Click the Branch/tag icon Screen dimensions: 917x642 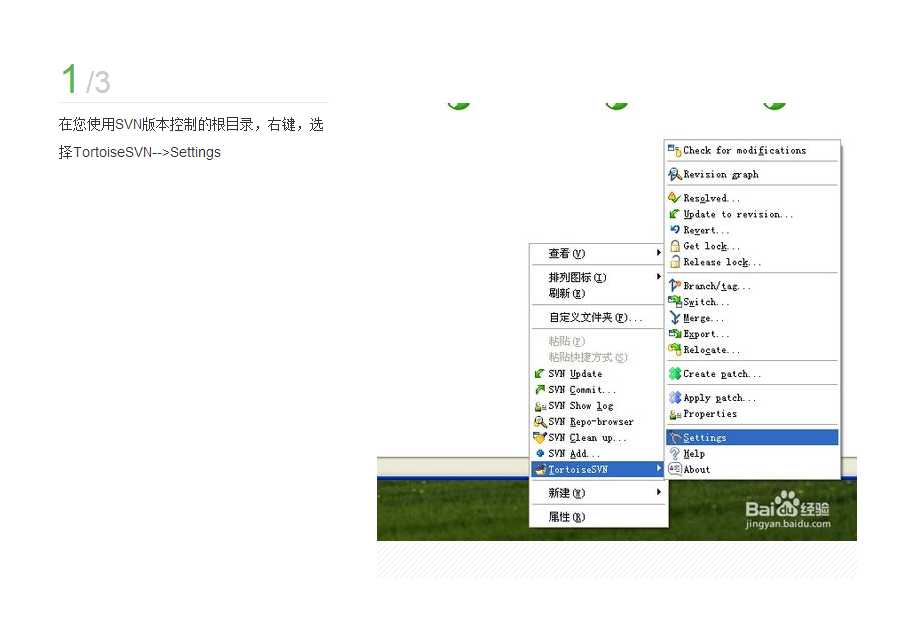coord(674,286)
